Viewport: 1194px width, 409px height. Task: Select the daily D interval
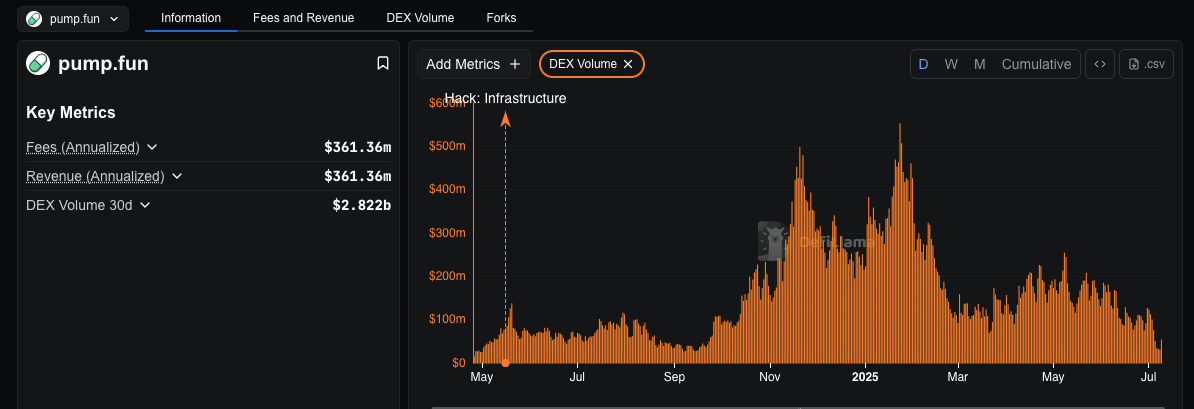coord(924,64)
